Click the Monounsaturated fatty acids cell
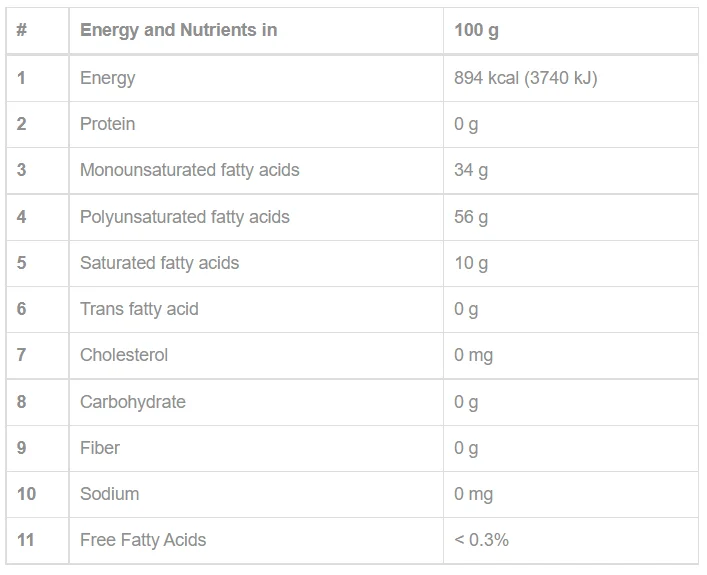This screenshot has width=707, height=575. [x=256, y=170]
